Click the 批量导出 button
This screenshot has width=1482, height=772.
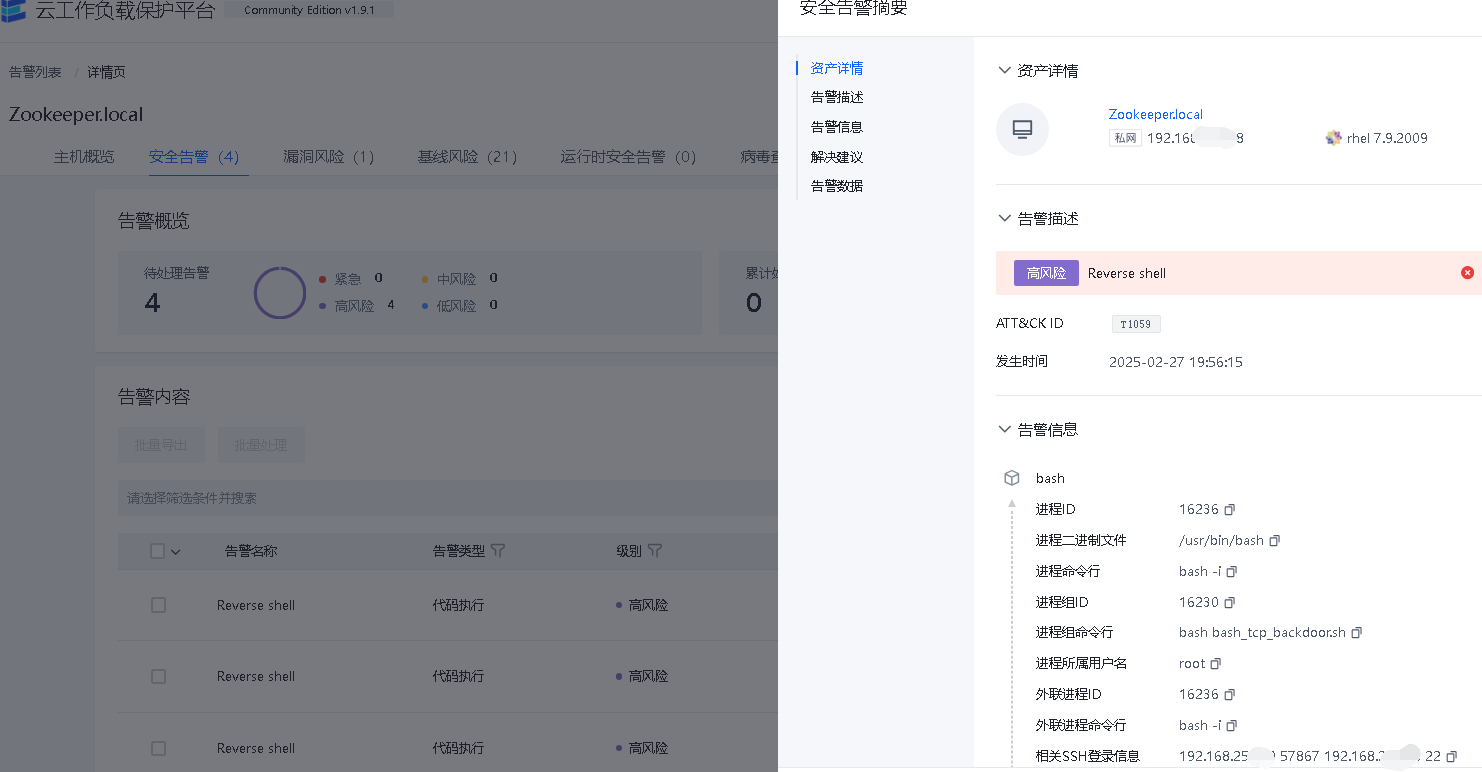[x=161, y=445]
